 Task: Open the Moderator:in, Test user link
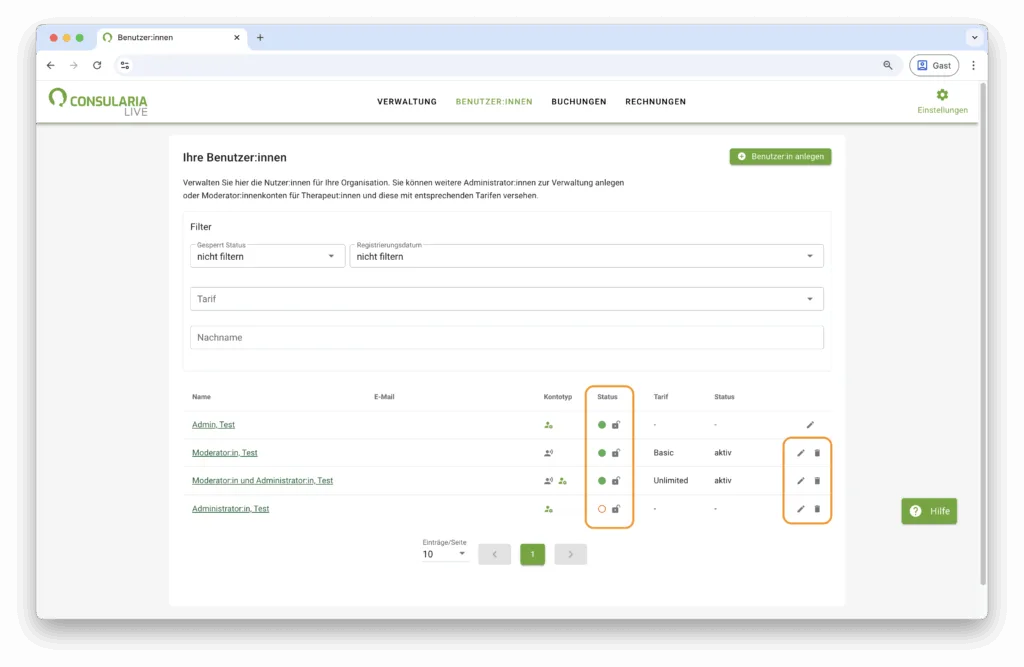(224, 453)
